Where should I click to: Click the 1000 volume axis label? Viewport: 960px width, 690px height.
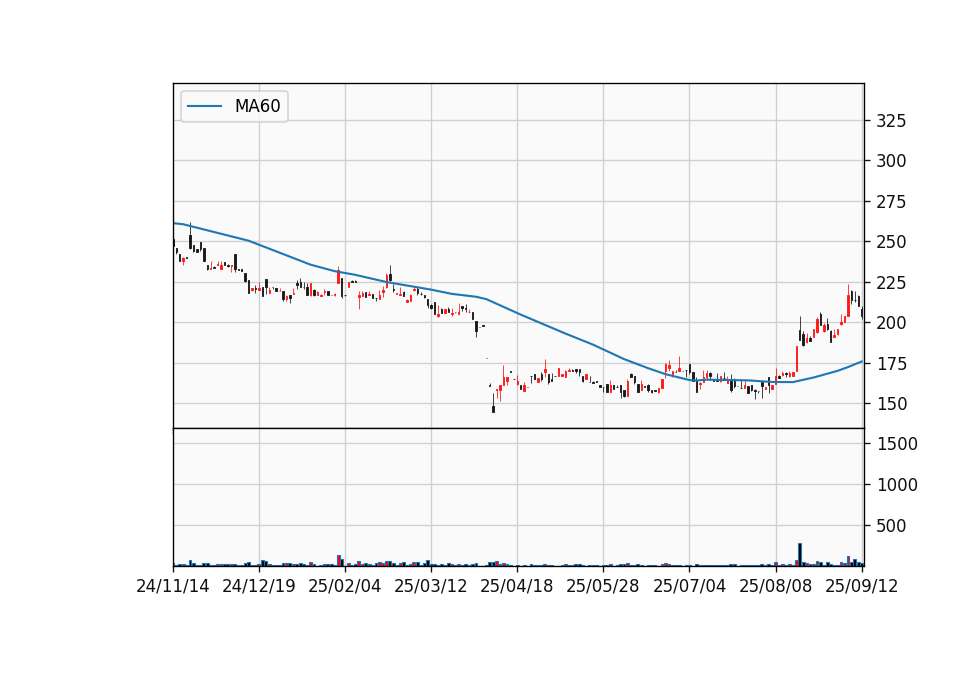click(x=897, y=486)
